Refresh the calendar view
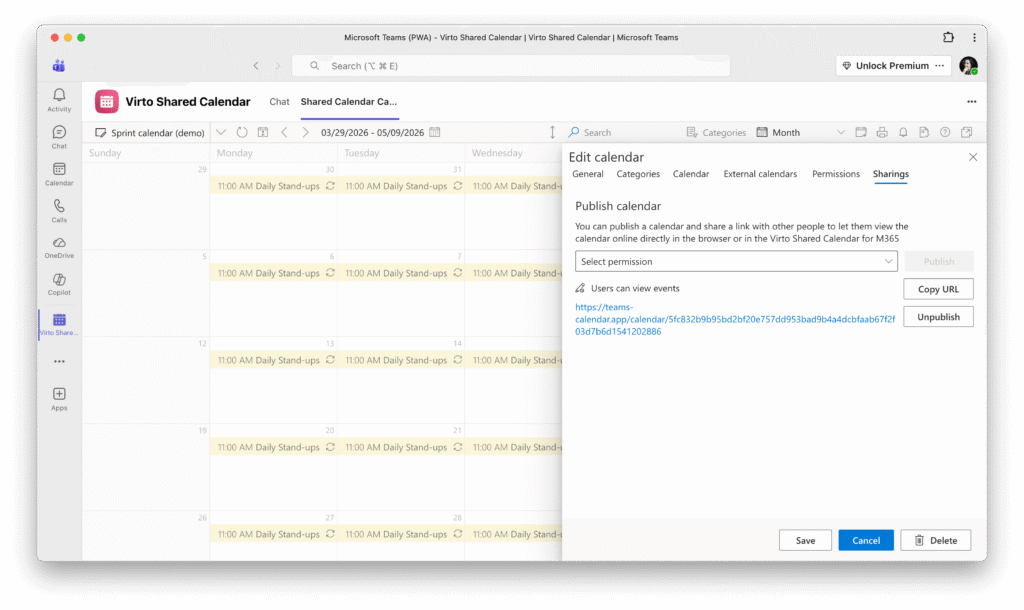The width and height of the screenshot is (1024, 610). [x=242, y=132]
